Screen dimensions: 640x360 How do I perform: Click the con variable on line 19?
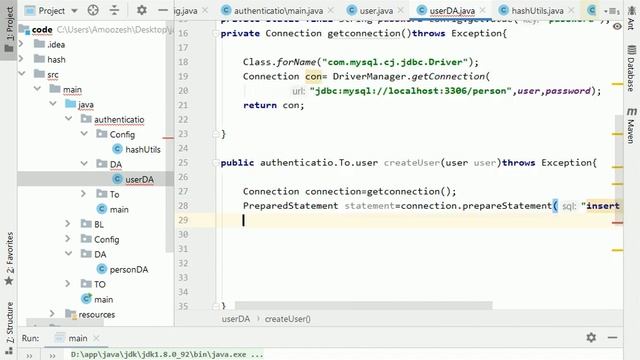click(x=313, y=76)
